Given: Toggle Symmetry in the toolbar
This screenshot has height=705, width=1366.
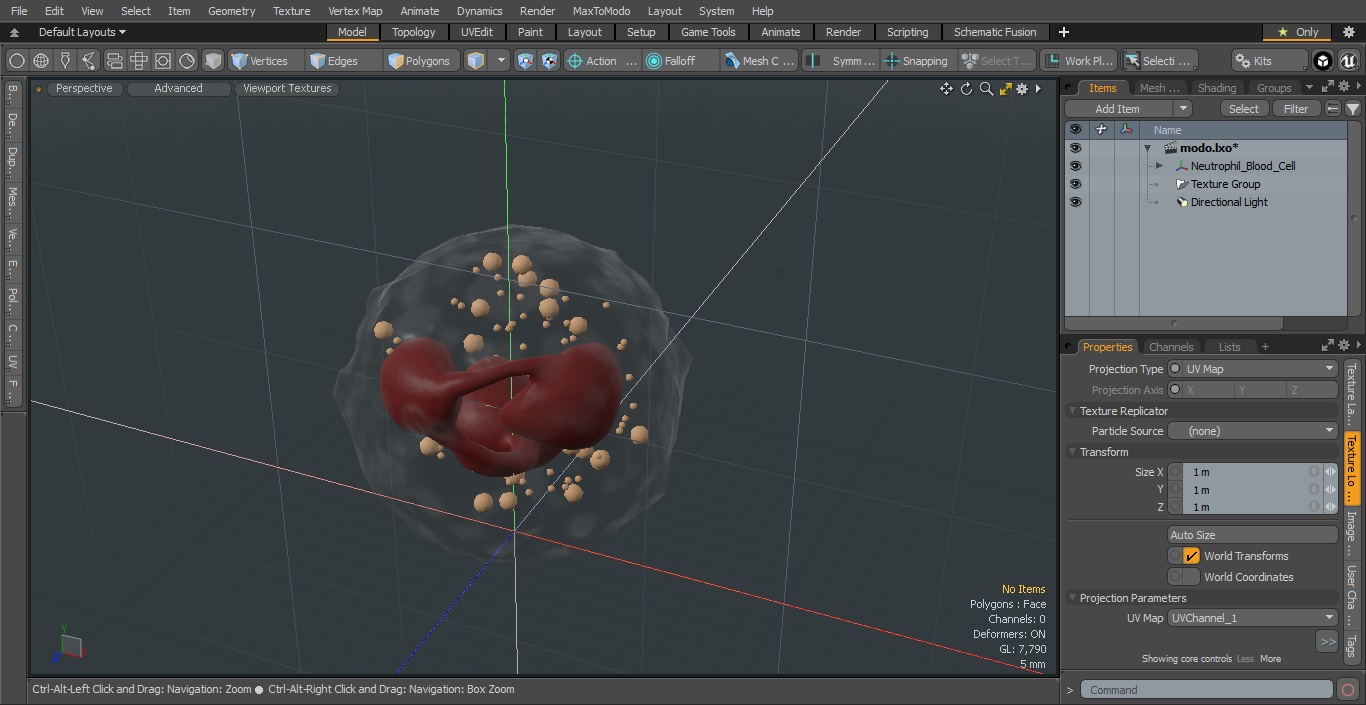Looking at the screenshot, I should (x=841, y=61).
